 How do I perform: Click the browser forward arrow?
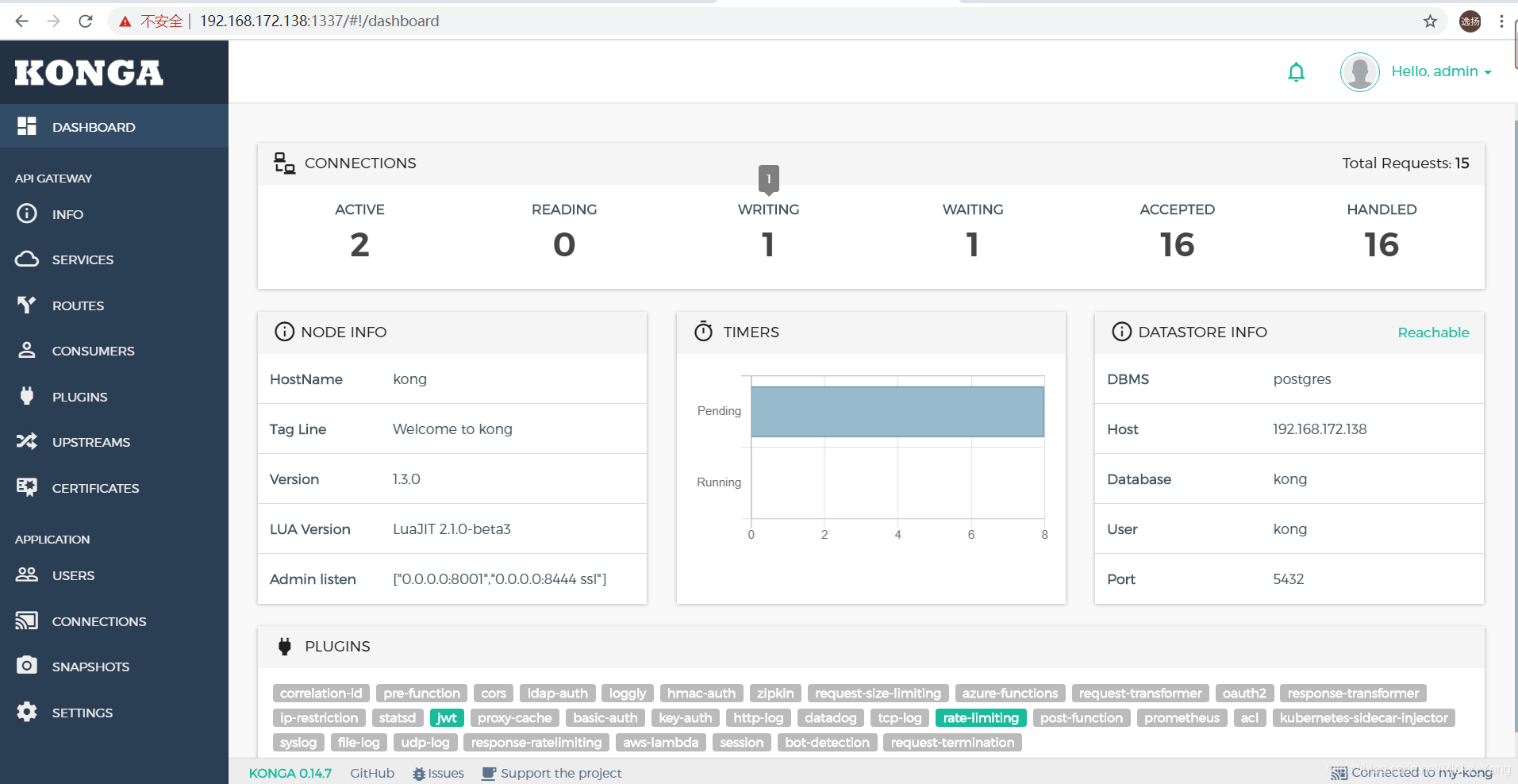54,21
